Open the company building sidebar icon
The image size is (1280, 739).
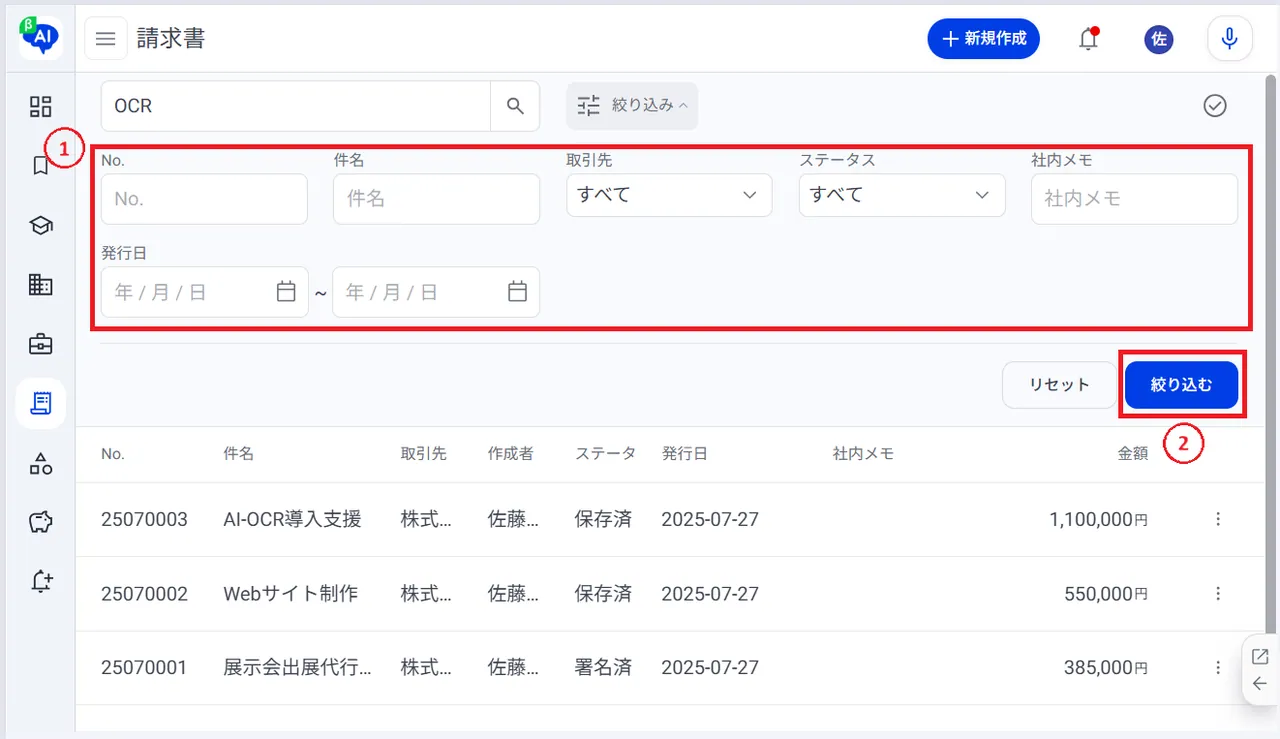[x=41, y=285]
